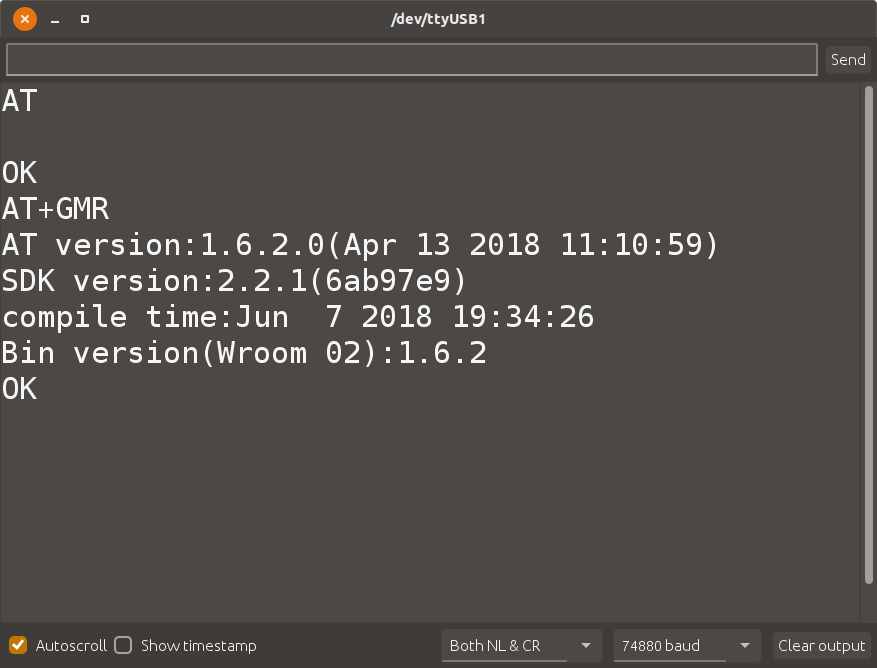Click the SDK version output line

235,281
